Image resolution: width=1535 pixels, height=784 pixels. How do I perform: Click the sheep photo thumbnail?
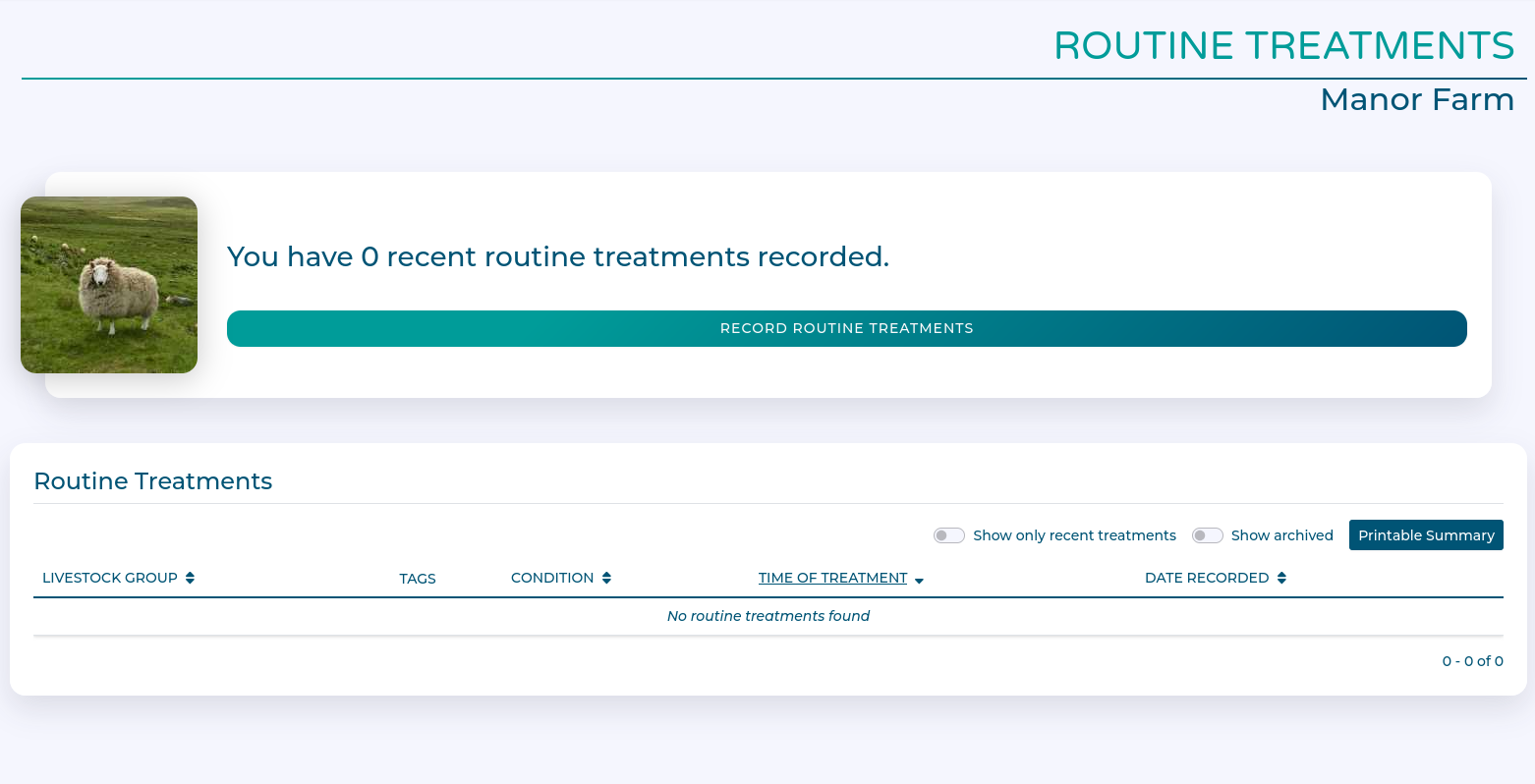(x=108, y=284)
